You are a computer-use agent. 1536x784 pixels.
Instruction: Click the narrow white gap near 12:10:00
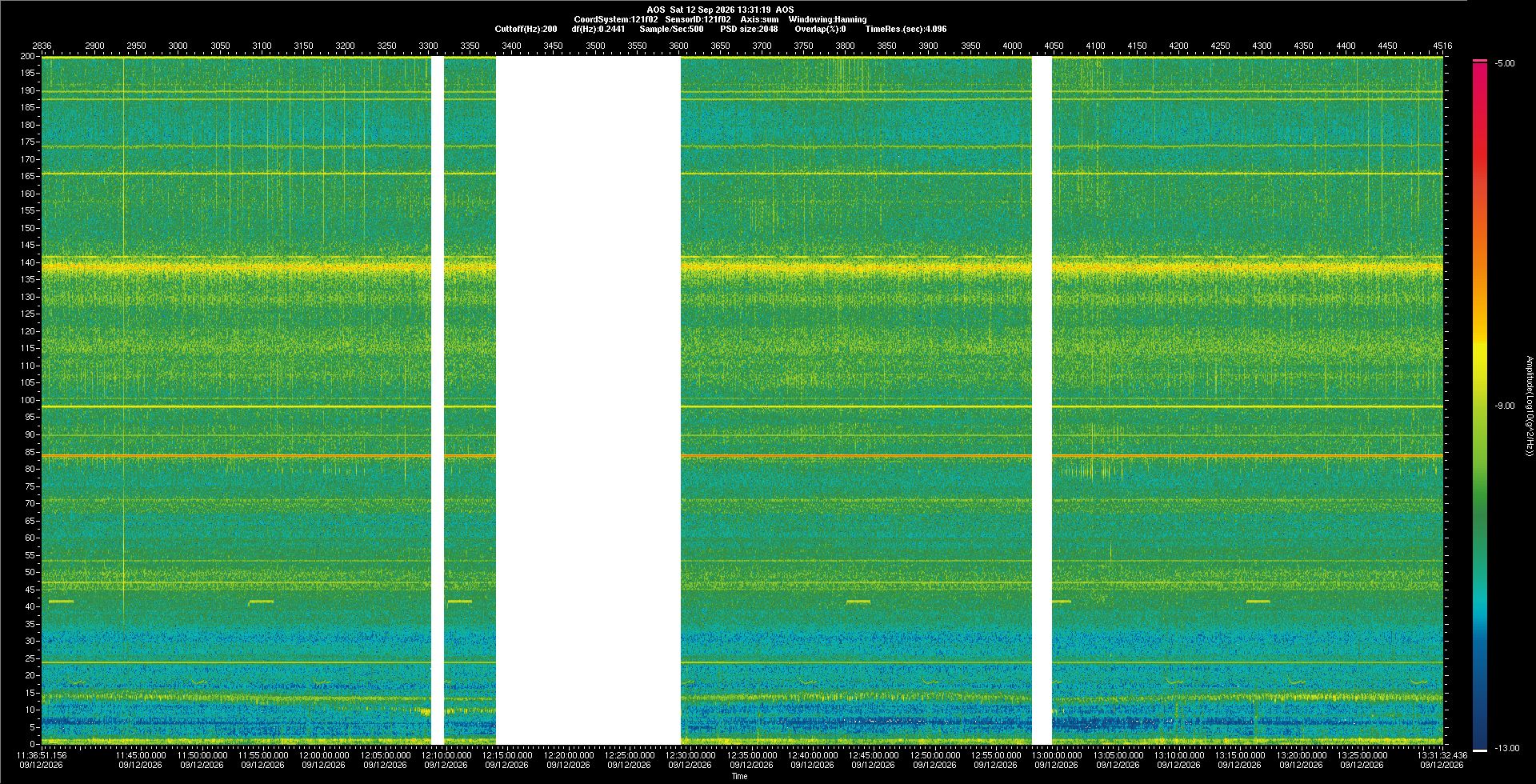coord(438,400)
